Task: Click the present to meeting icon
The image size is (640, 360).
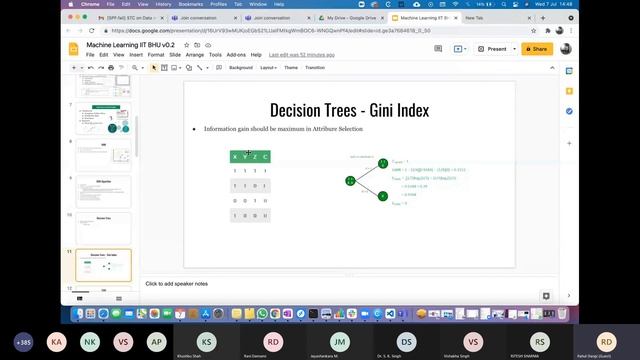Action: [458, 49]
